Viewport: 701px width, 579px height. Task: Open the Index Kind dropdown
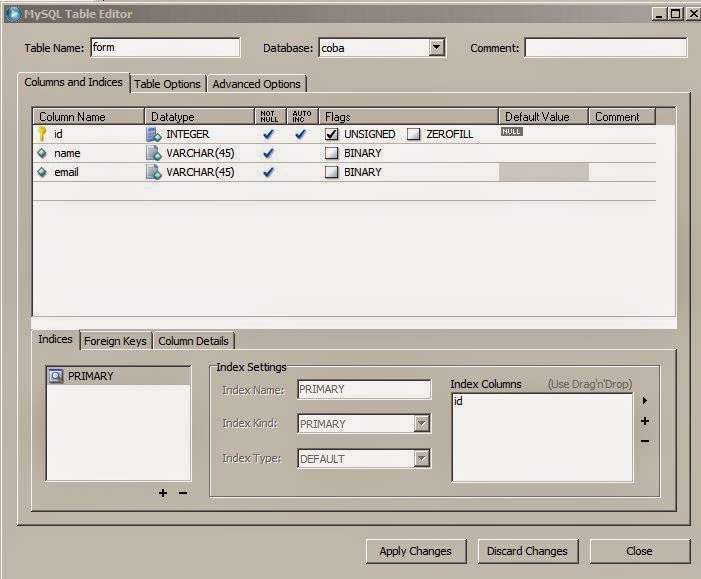(422, 423)
